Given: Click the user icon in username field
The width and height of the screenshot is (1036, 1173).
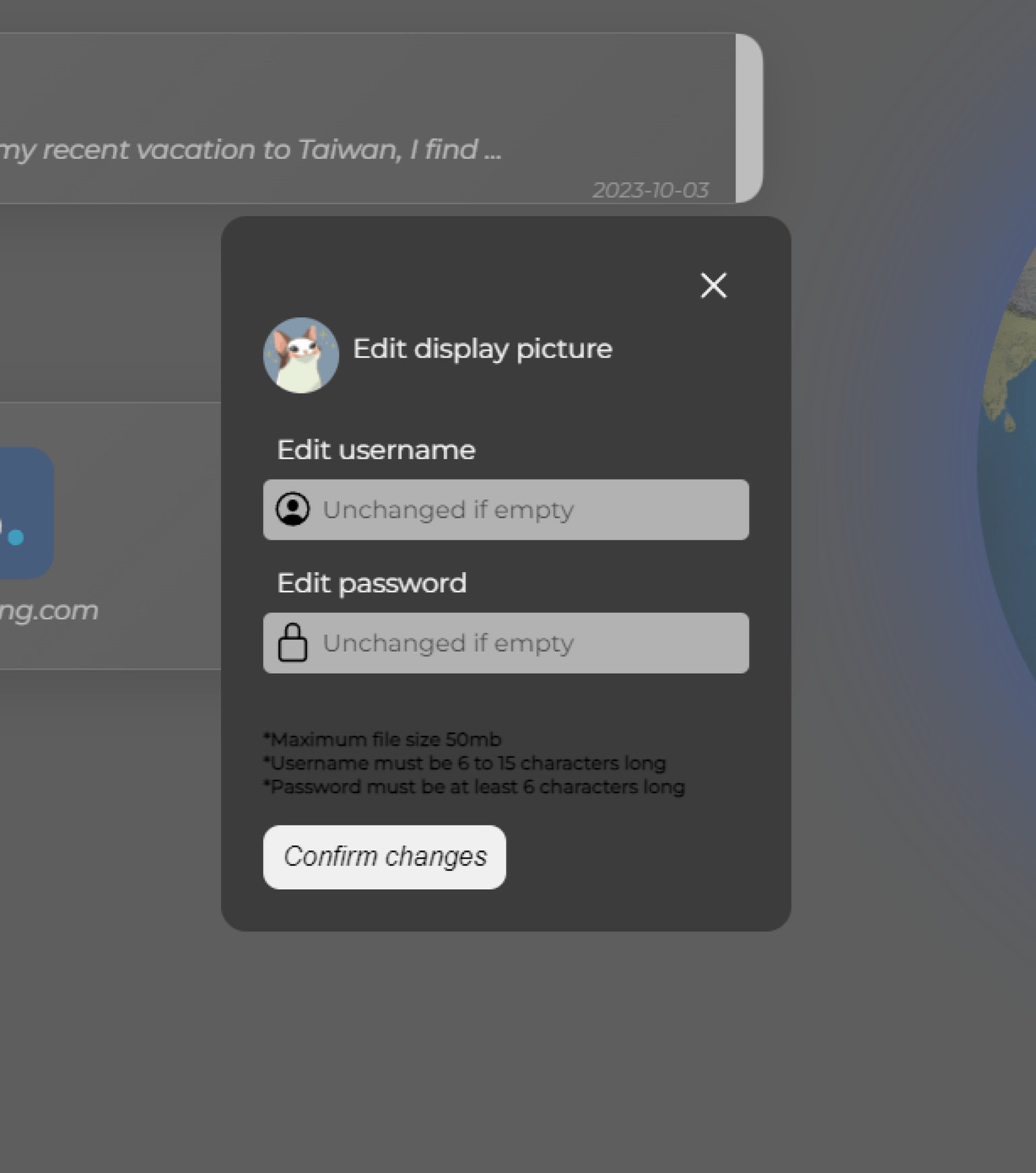Looking at the screenshot, I should [293, 509].
